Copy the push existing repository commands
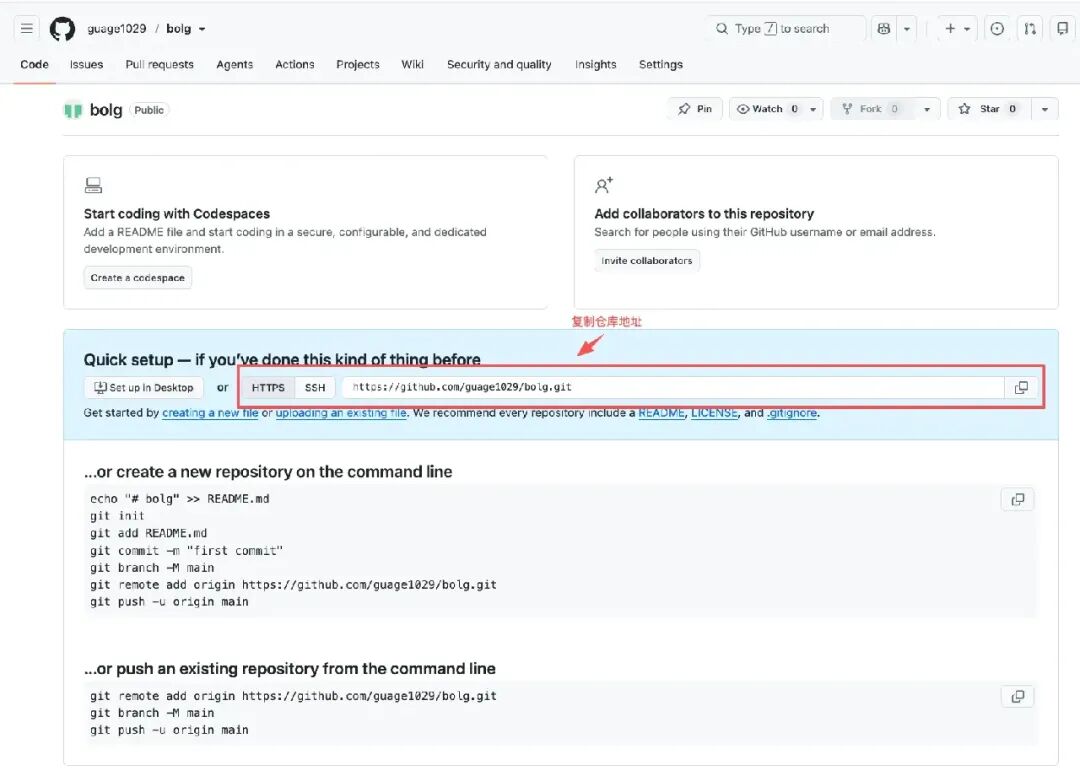 point(1017,697)
